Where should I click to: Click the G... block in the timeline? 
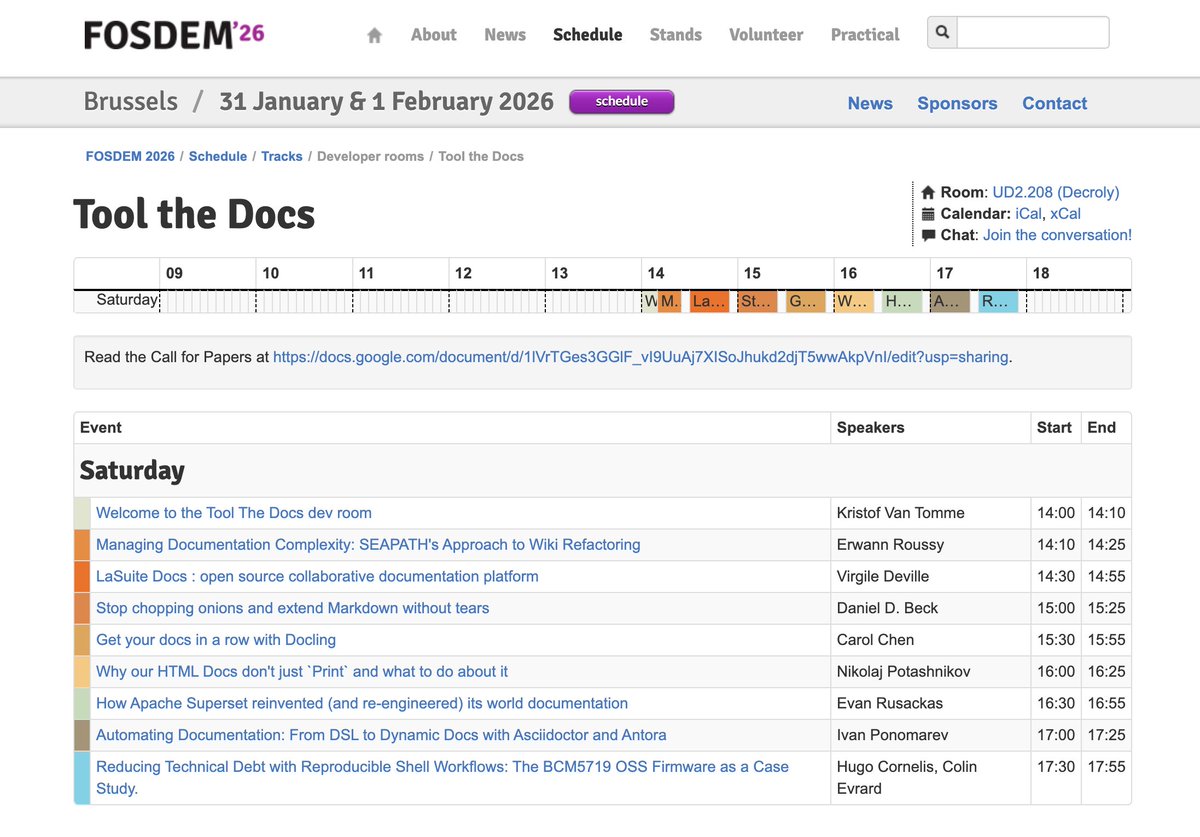point(805,301)
